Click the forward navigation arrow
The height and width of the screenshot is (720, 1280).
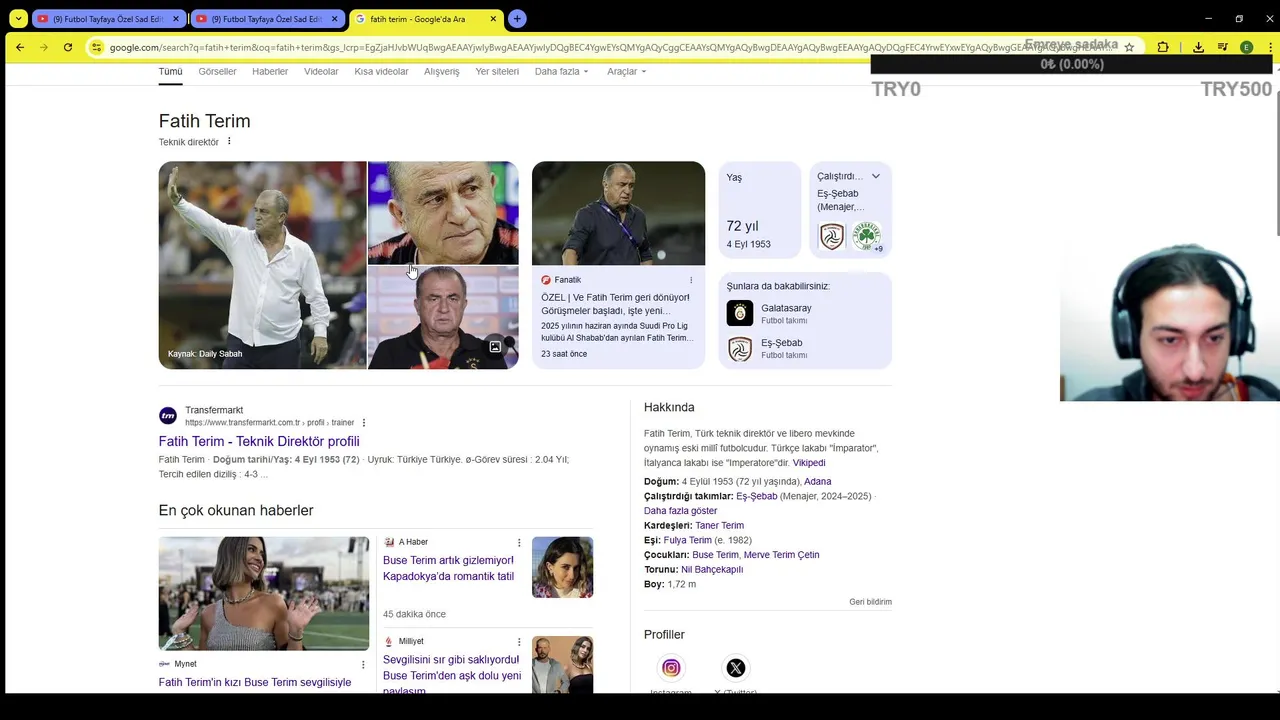[x=43, y=47]
